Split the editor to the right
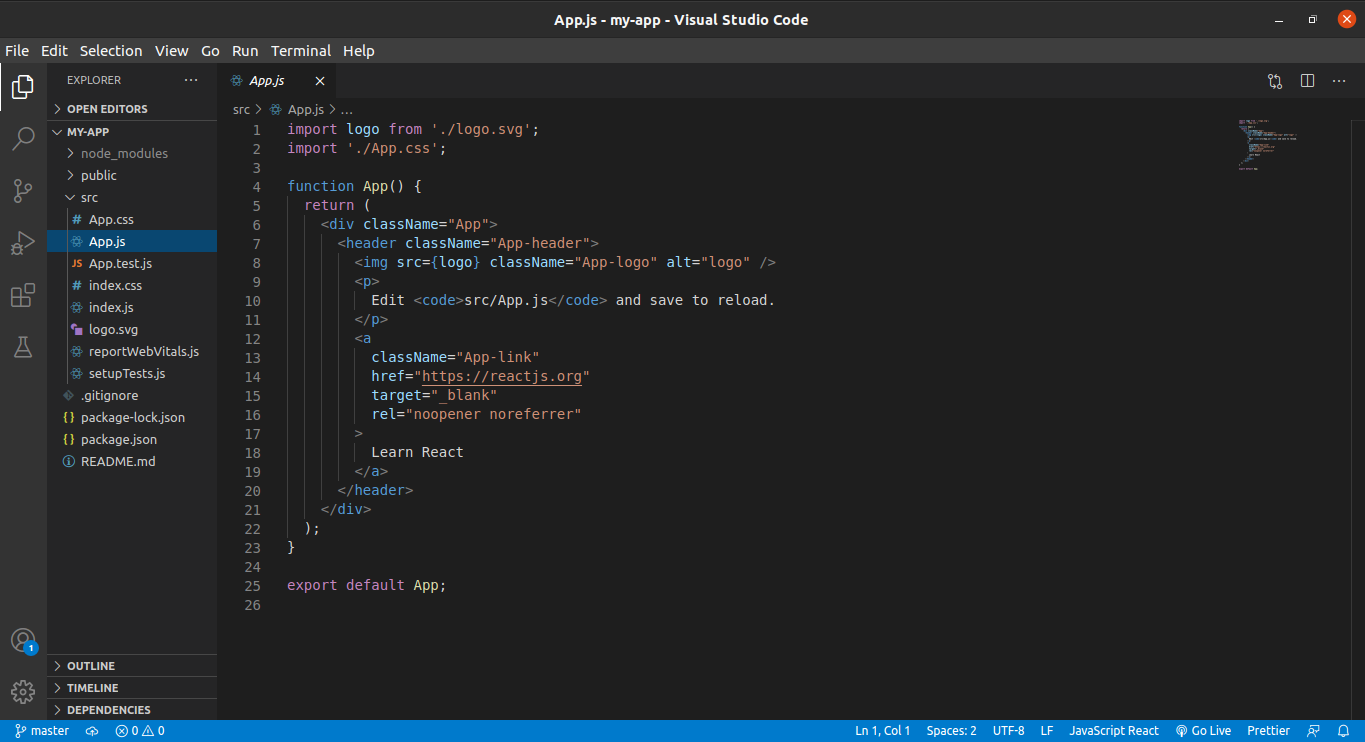Screen dimensions: 1365x742 tap(1307, 81)
